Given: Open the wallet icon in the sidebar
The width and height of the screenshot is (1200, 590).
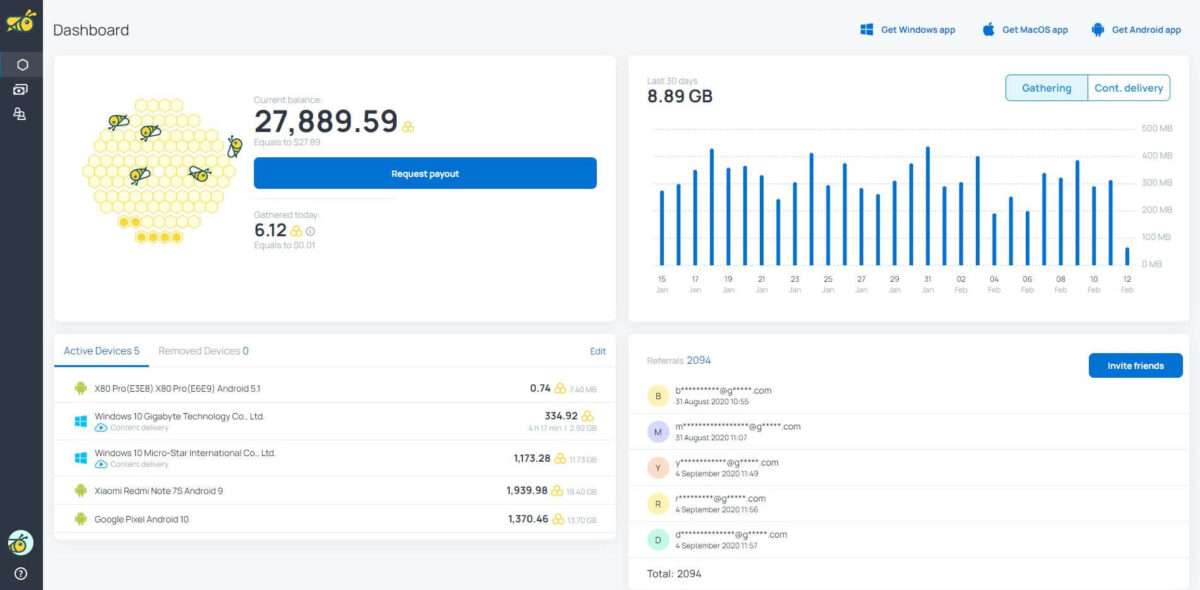Looking at the screenshot, I should click(21, 89).
